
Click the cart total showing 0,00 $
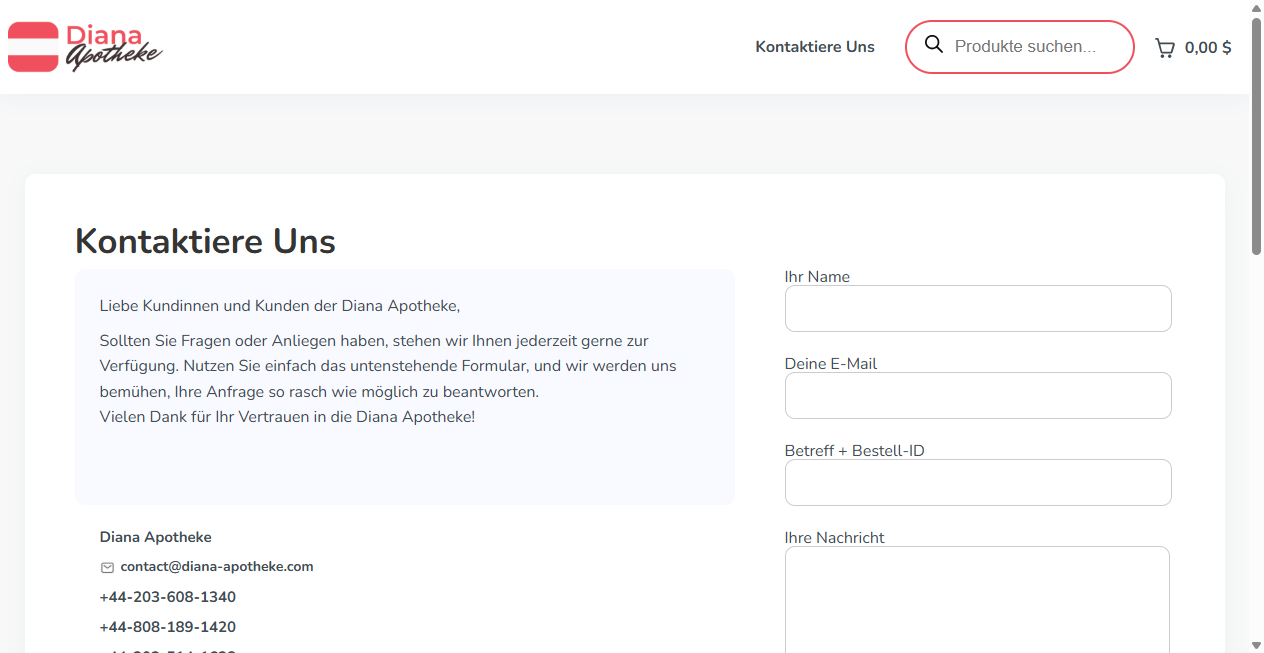point(1208,47)
